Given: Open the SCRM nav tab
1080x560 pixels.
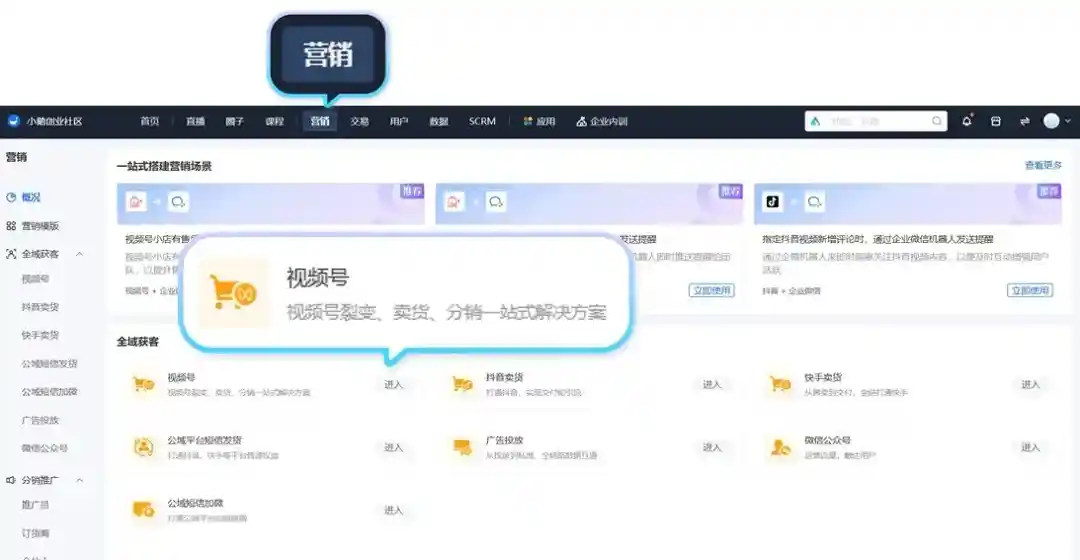Looking at the screenshot, I should click(x=482, y=121).
